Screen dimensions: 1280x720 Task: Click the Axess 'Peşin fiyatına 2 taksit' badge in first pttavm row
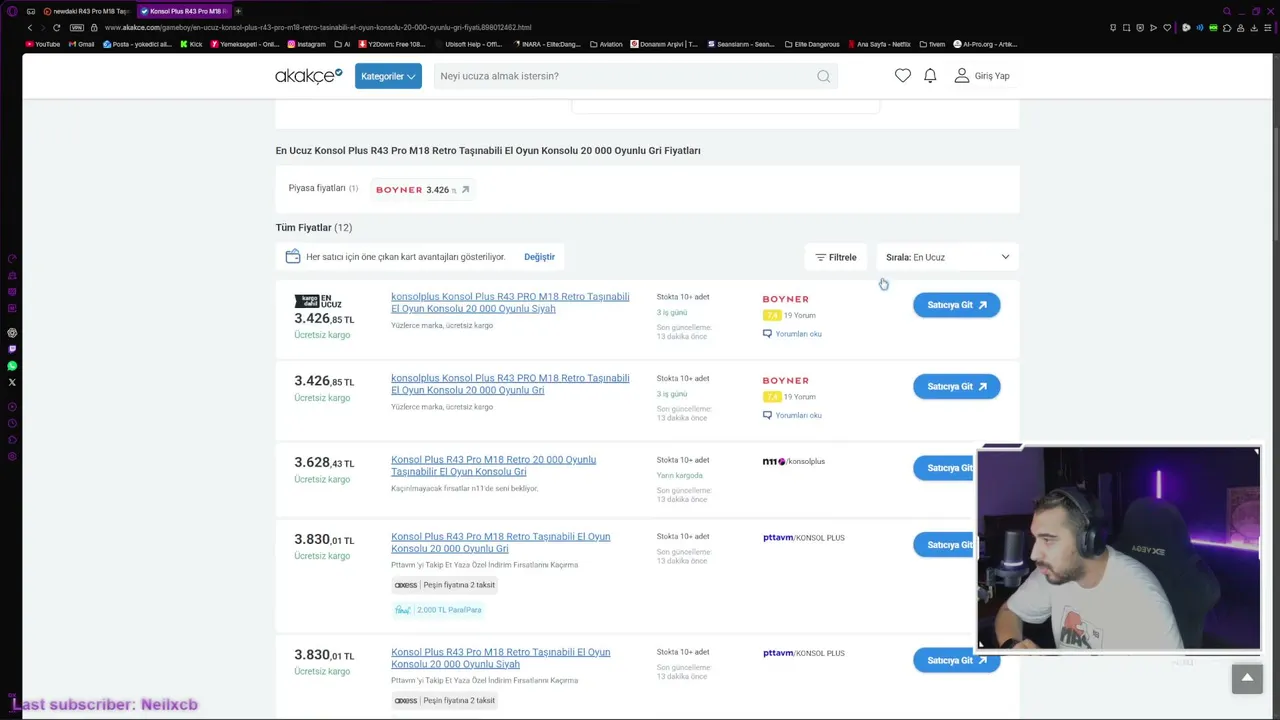point(445,585)
